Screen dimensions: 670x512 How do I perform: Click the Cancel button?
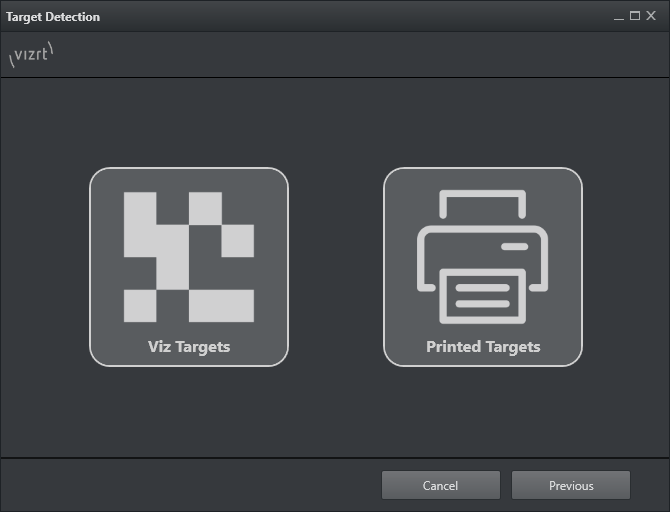pos(440,486)
